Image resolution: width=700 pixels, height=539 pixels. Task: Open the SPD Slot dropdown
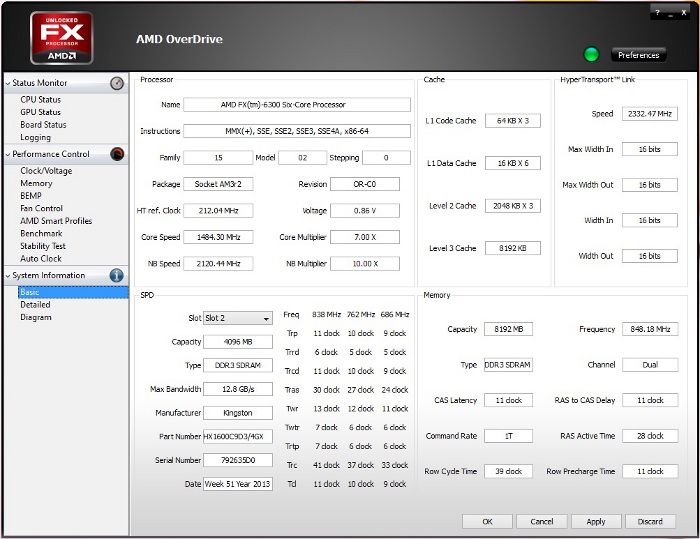pos(238,318)
